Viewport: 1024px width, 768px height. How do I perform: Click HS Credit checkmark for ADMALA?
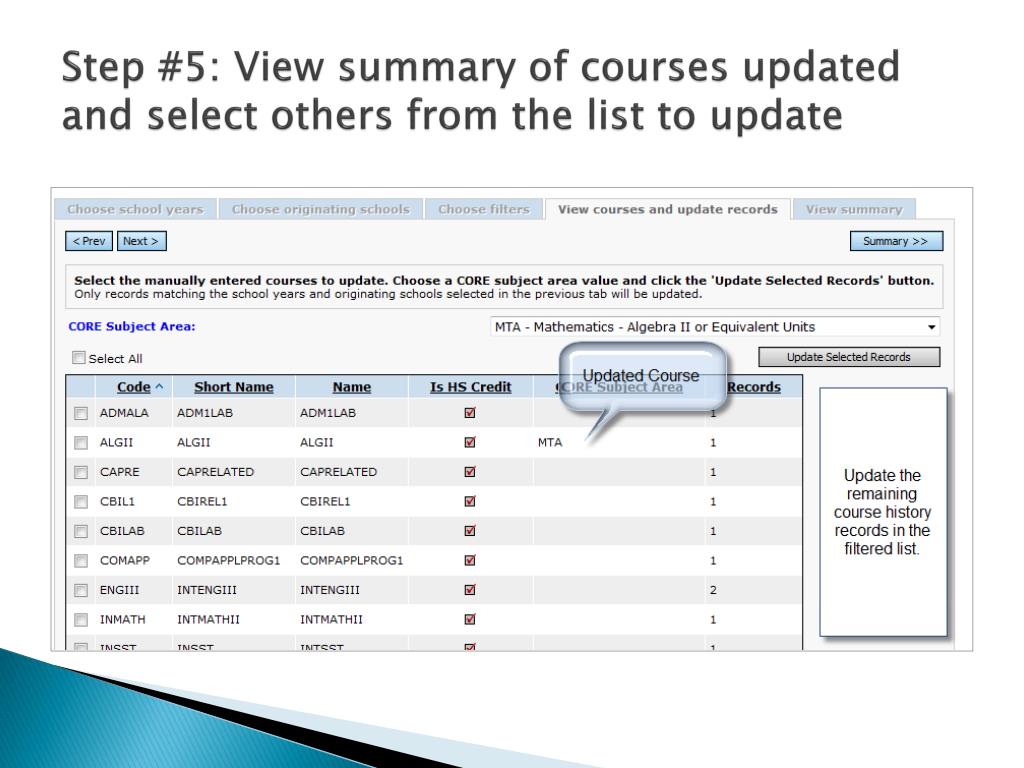point(470,413)
